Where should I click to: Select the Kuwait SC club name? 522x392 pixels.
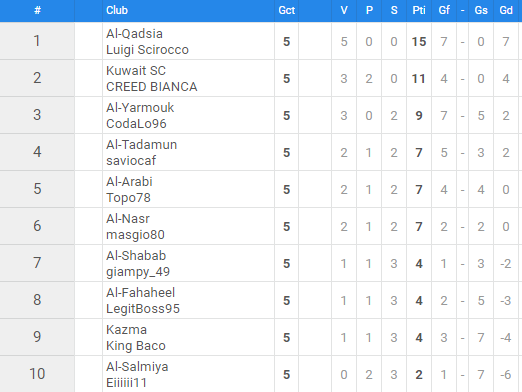136,71
